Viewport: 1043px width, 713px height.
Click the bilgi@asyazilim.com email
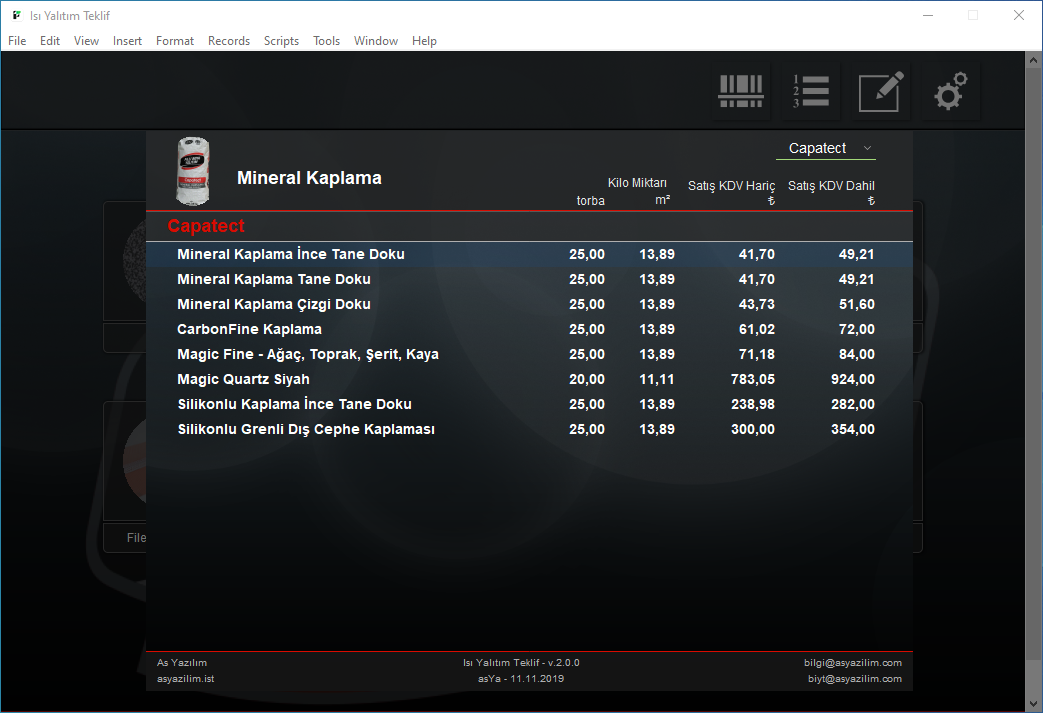[x=853, y=662]
